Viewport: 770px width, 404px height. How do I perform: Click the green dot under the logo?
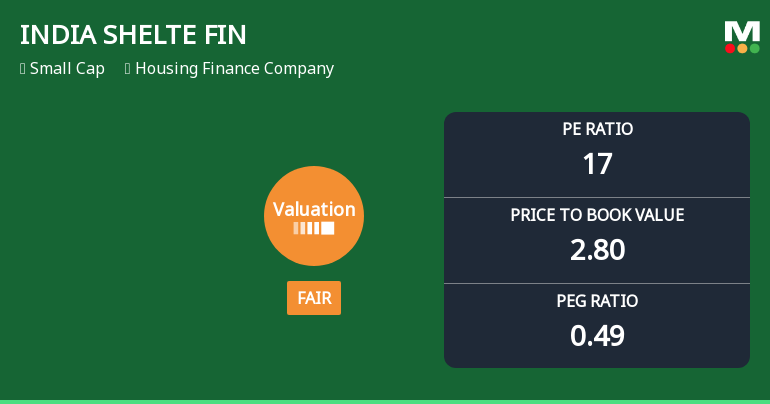click(754, 48)
